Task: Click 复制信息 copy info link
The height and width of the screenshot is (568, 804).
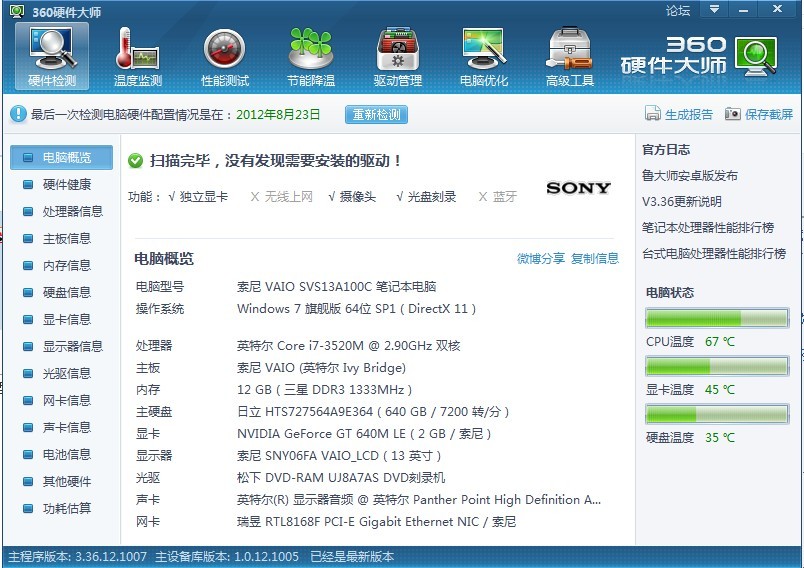Action: (x=595, y=258)
